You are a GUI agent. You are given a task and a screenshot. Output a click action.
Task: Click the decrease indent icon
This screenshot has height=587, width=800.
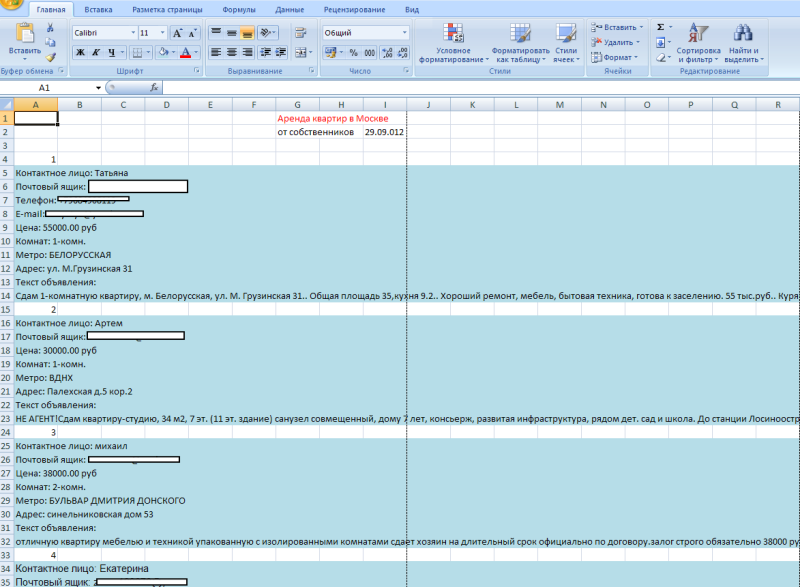(x=265, y=52)
